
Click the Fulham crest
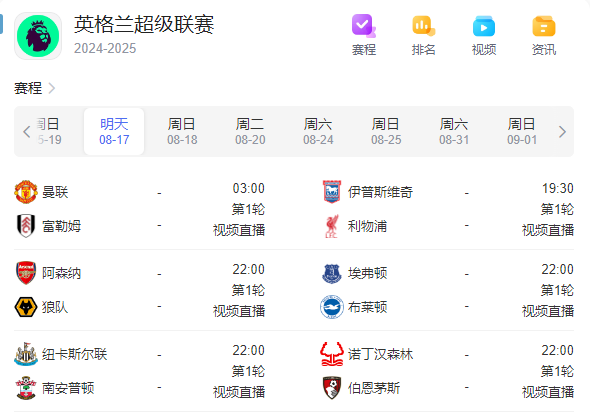[x=26, y=226]
